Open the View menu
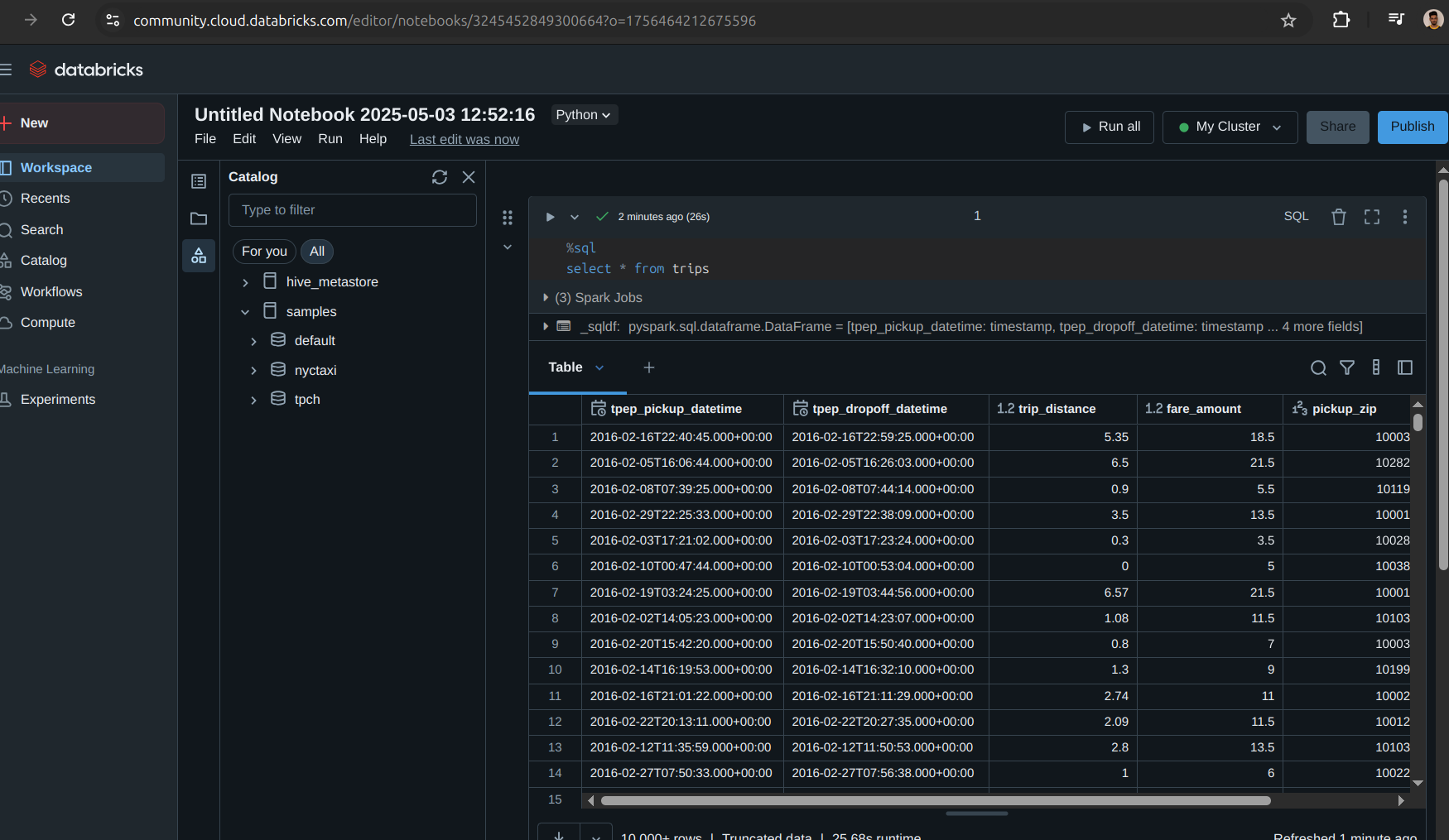The height and width of the screenshot is (840, 1449). pyautogui.click(x=286, y=139)
